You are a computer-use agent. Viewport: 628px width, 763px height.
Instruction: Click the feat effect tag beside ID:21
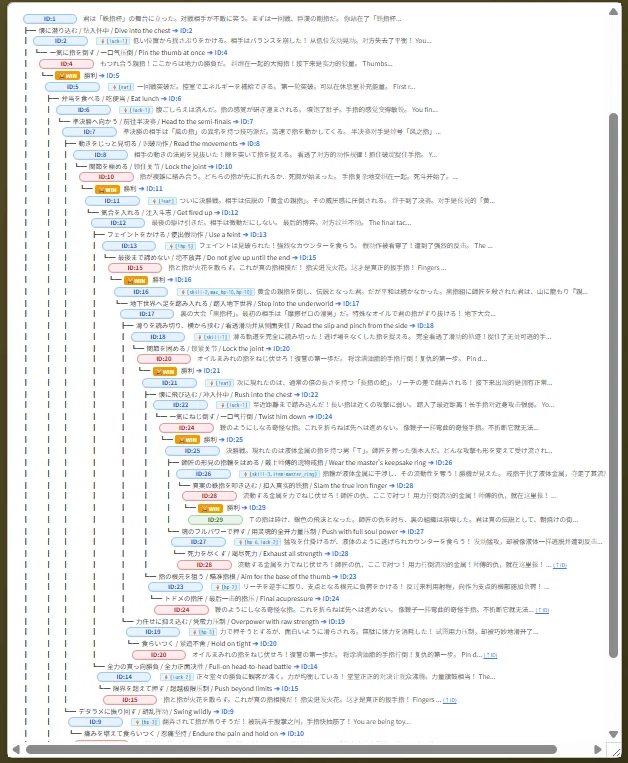(x=219, y=383)
